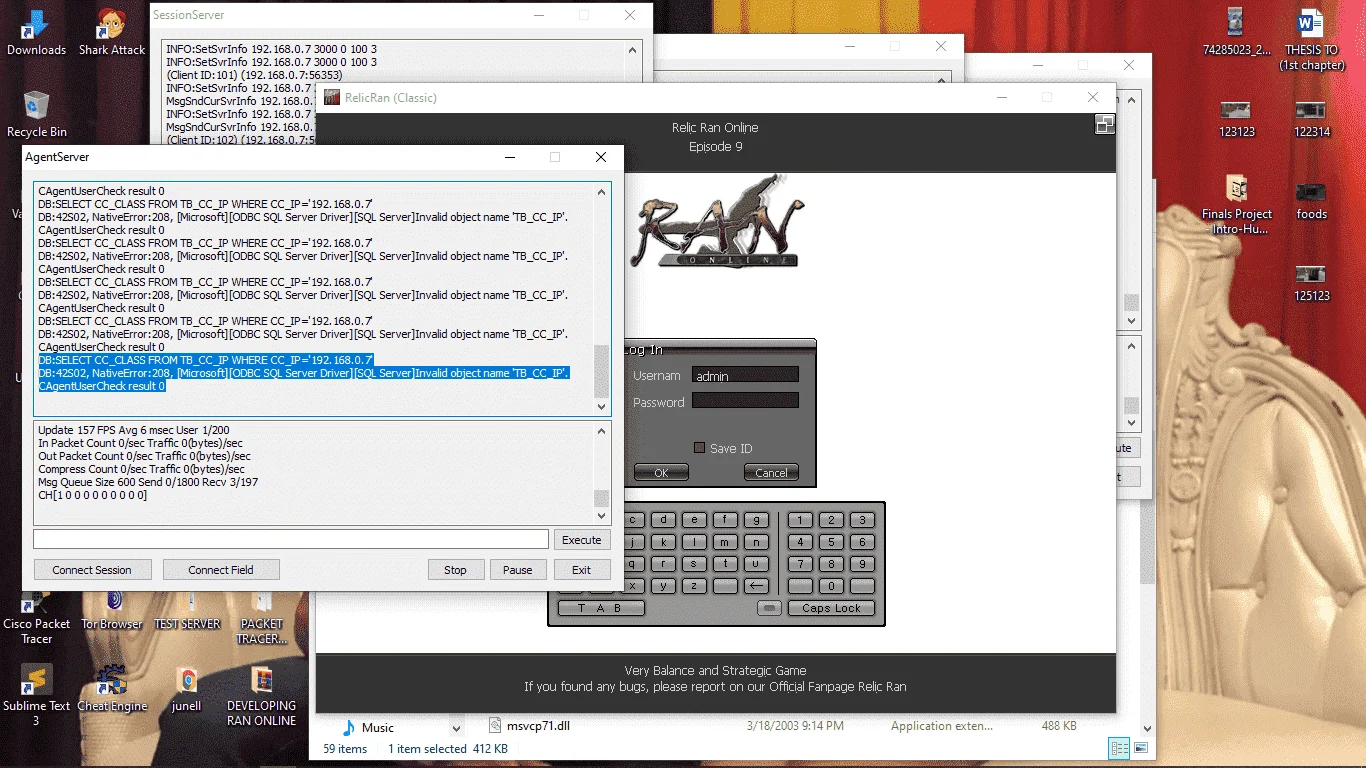1366x768 pixels.
Task: Tap the letter z virtual key
Action: (x=694, y=586)
